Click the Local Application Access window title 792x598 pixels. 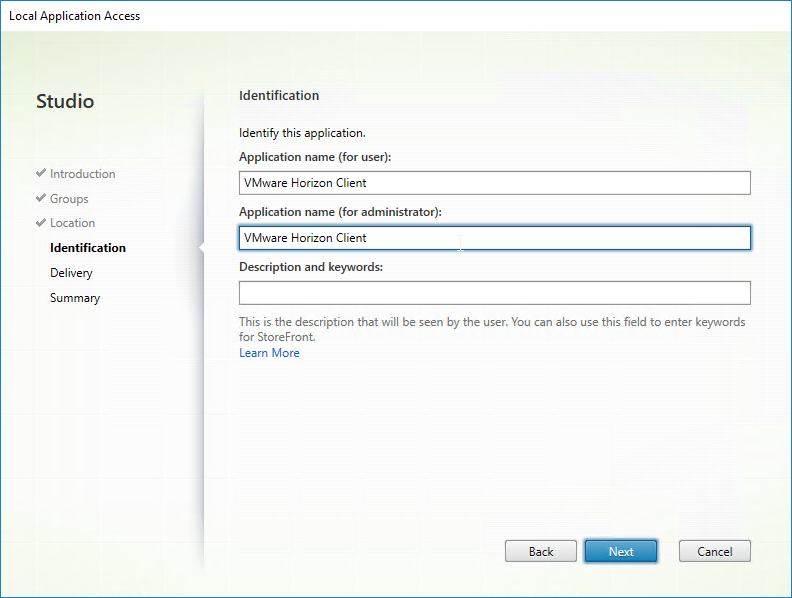(x=74, y=16)
